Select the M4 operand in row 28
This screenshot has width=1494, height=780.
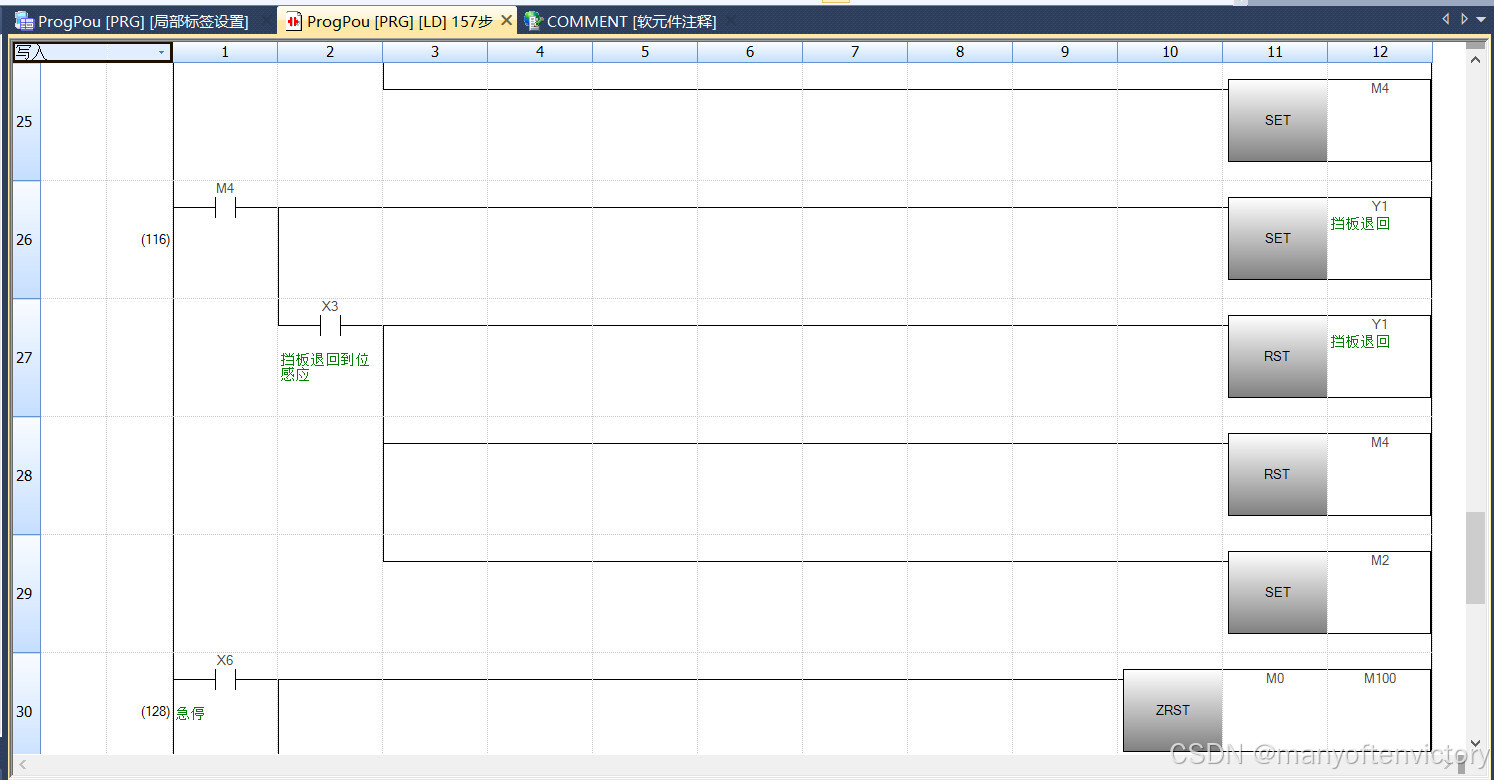pyautogui.click(x=1379, y=443)
